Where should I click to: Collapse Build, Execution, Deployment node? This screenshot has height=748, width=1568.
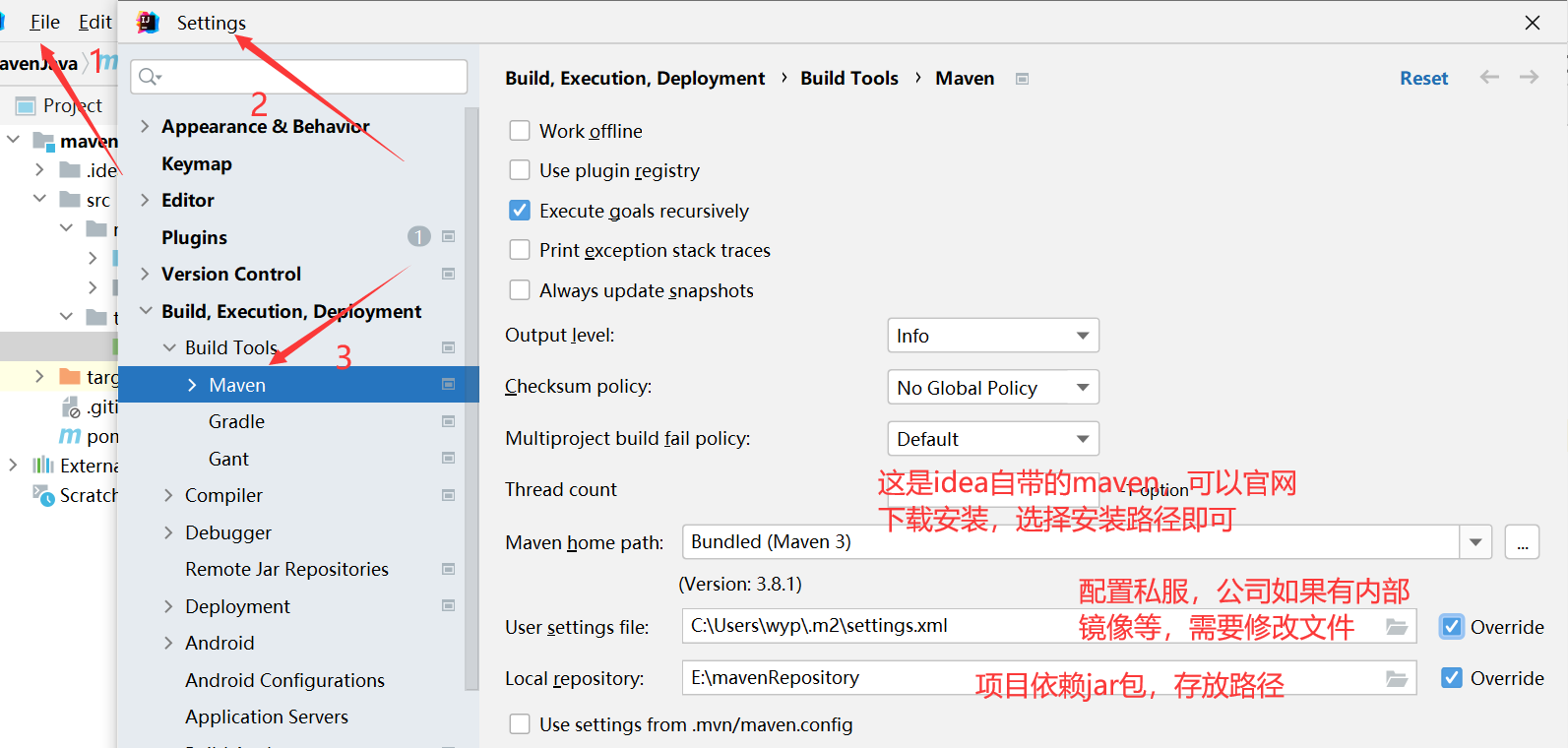145,311
